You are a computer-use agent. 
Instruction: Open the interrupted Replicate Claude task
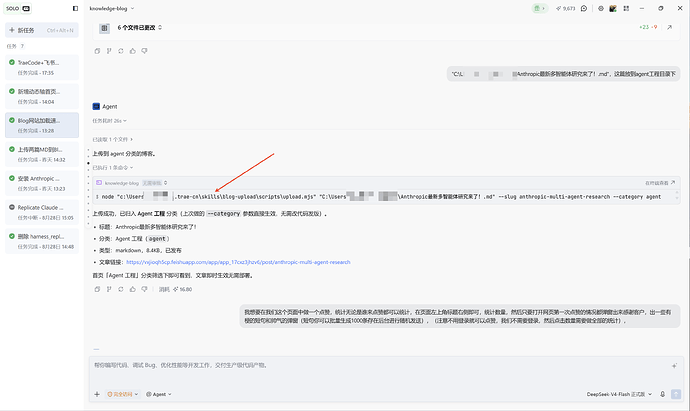pos(42,212)
